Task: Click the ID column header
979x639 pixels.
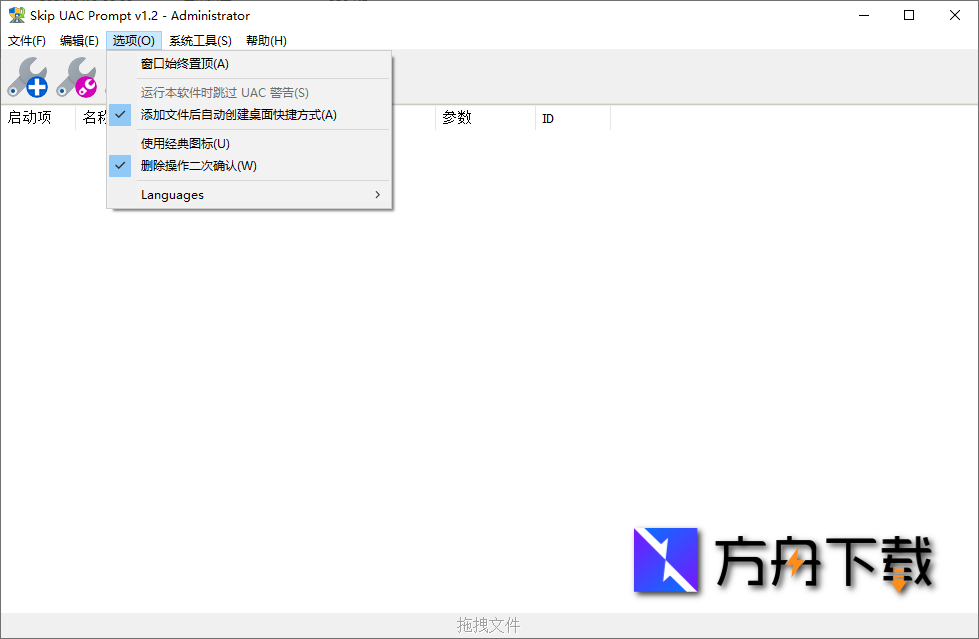Action: click(x=547, y=117)
